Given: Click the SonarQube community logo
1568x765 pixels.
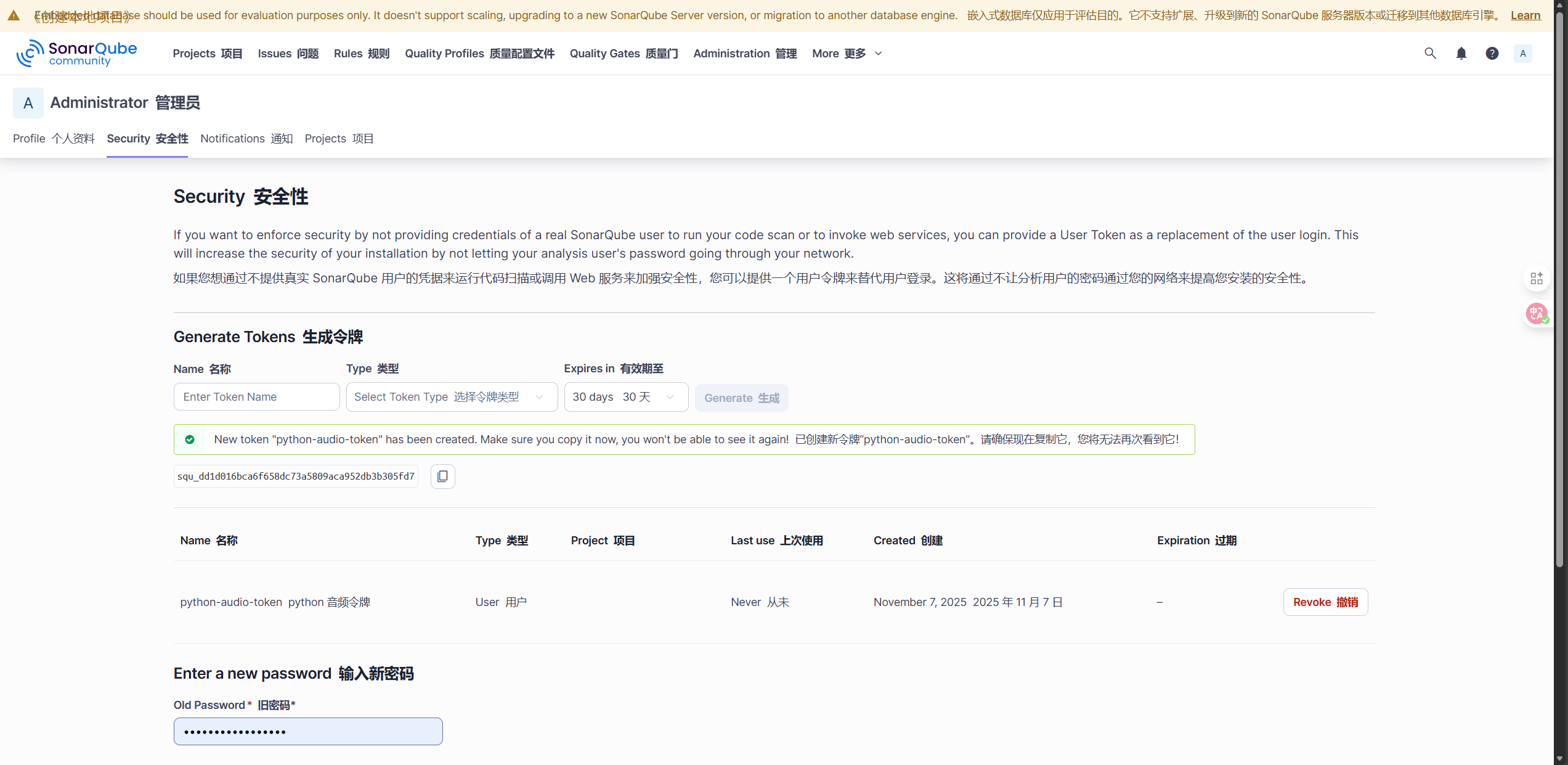Looking at the screenshot, I should click(77, 54).
